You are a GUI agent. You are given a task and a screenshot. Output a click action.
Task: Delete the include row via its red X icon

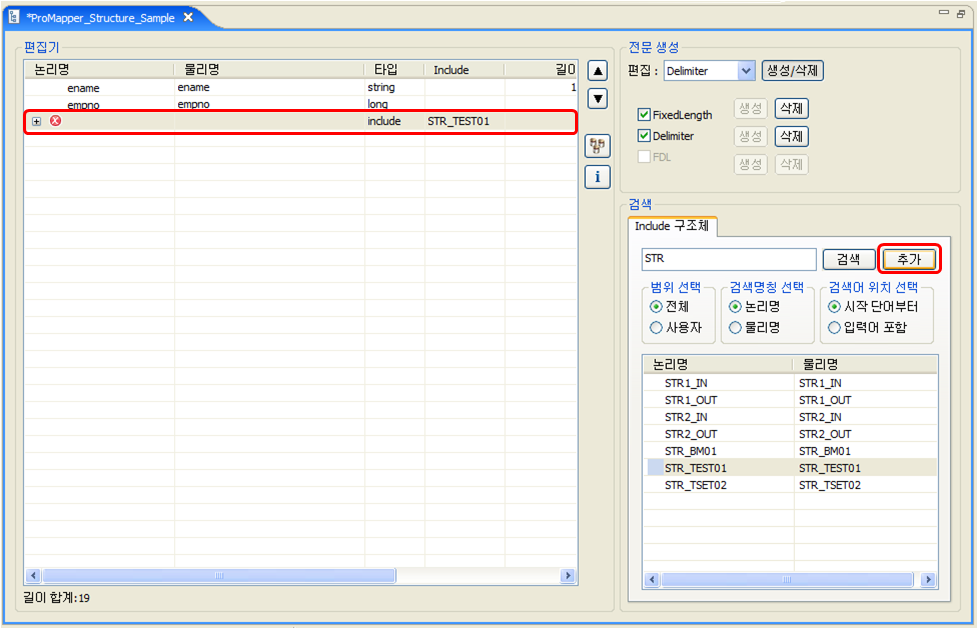[57, 120]
